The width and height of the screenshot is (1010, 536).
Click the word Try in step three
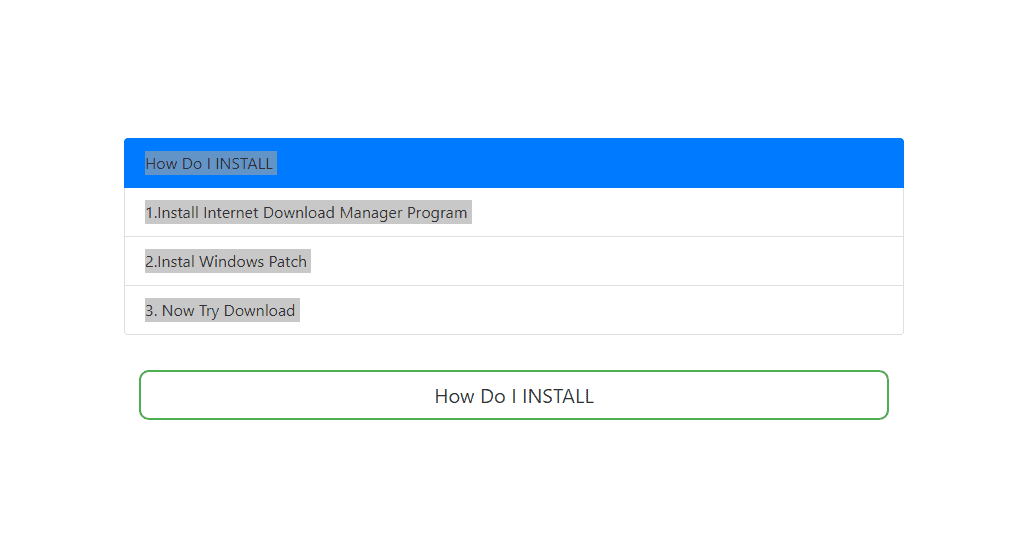point(208,311)
